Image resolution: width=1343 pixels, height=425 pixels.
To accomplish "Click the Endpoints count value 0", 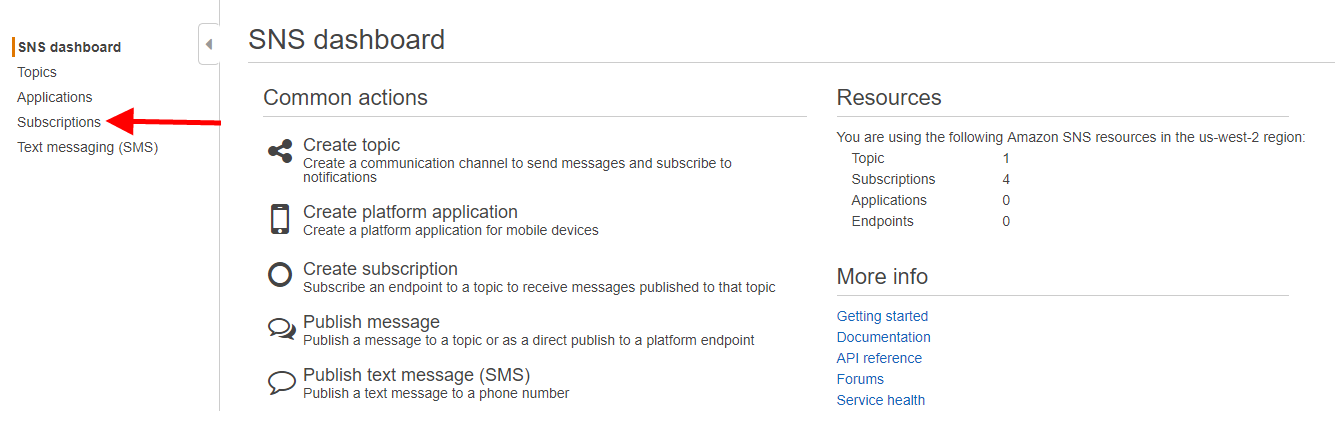I will tap(1006, 221).
